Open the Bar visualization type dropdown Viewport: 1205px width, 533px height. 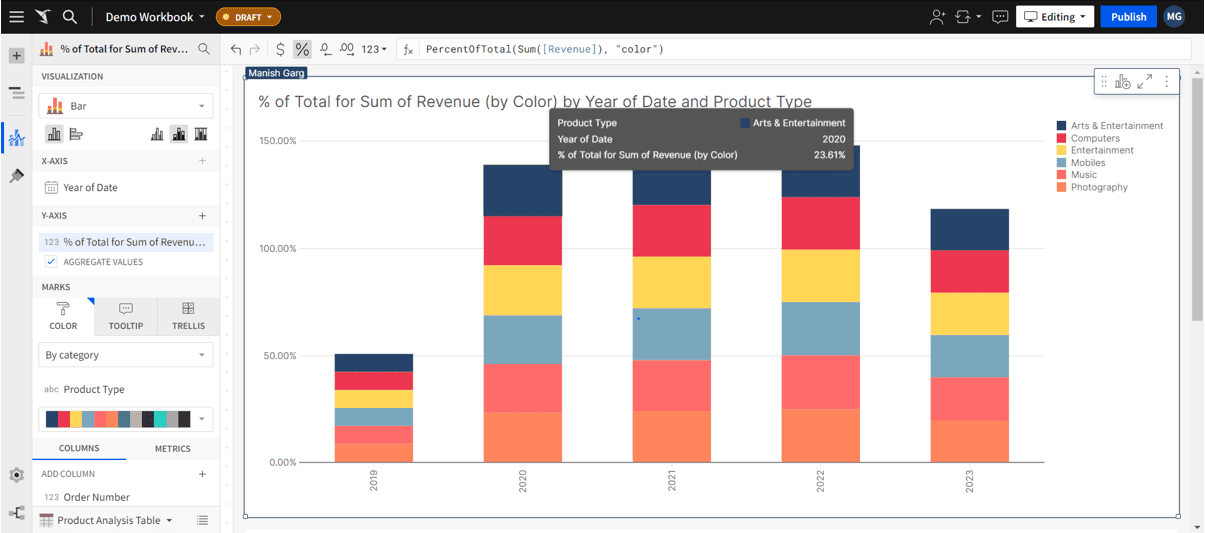(x=125, y=106)
